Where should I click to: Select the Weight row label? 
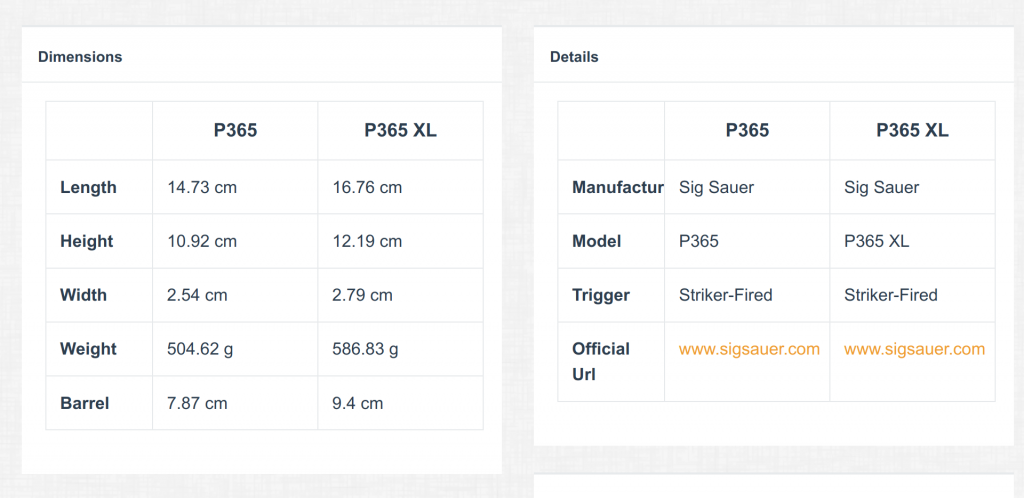pos(88,349)
